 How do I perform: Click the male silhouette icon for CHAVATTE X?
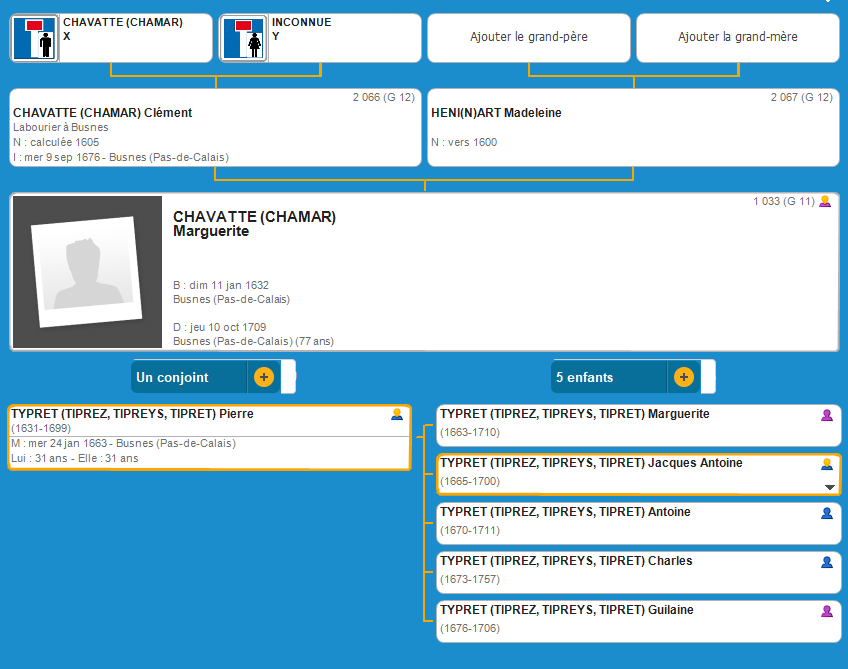pyautogui.click(x=35, y=38)
